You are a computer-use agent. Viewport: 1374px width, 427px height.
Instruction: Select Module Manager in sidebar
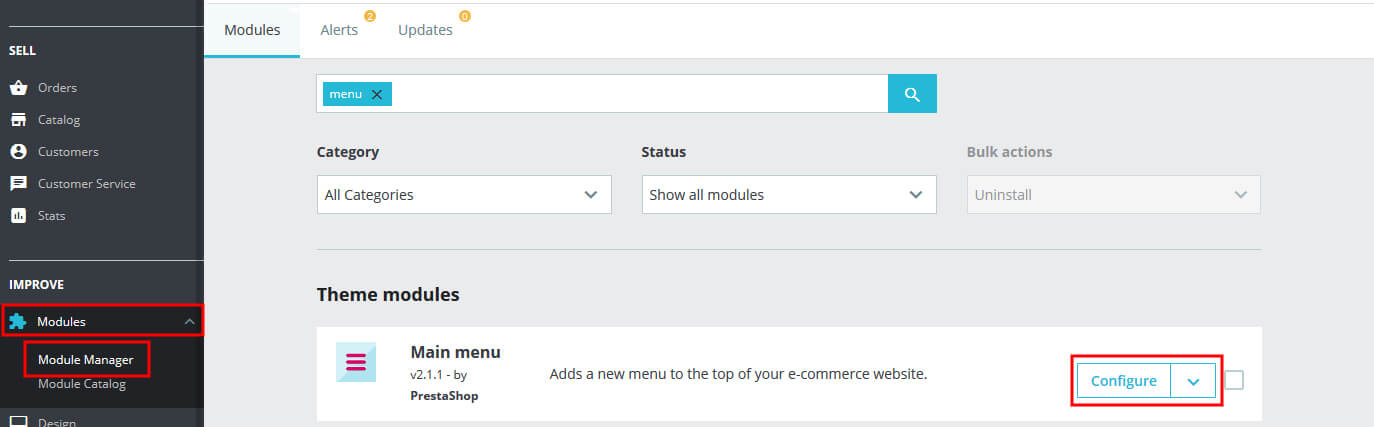pyautogui.click(x=85, y=359)
